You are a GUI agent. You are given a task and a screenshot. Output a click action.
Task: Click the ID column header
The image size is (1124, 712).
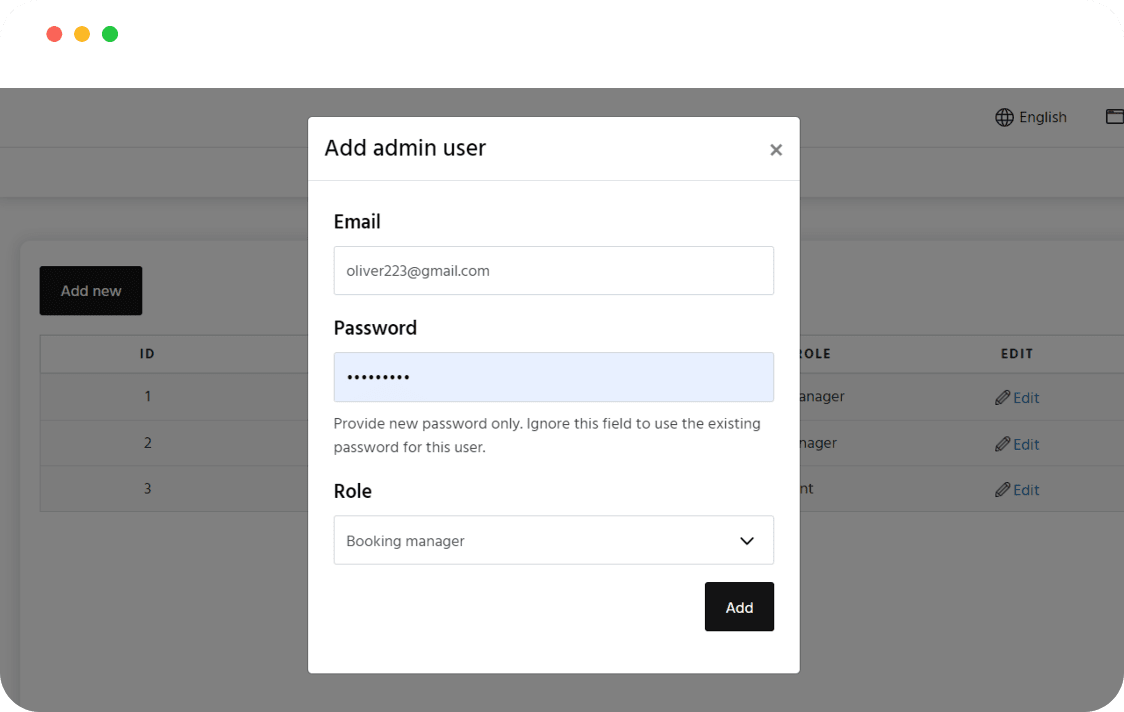[x=147, y=353]
